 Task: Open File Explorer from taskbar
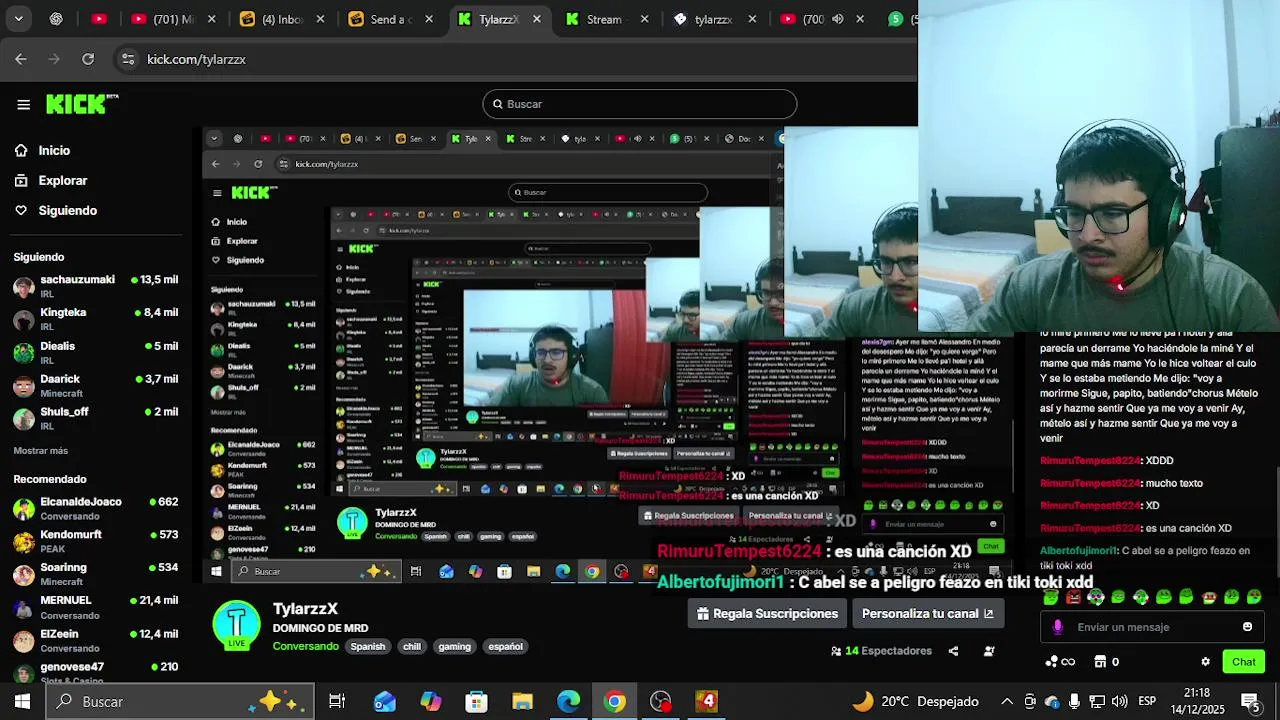tap(523, 701)
